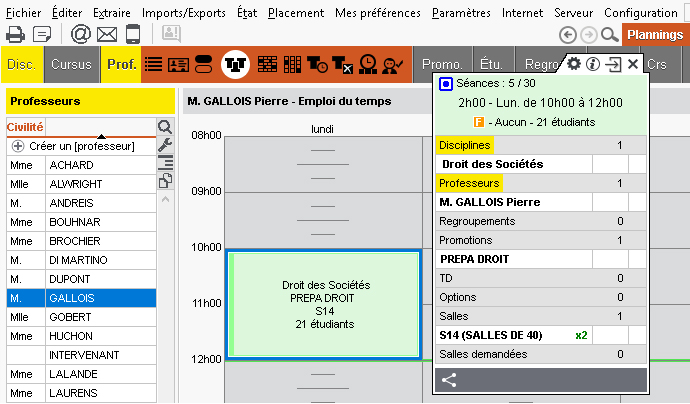Screen dimensions: 690x404
Task: Click the person with checkmark icon
Action: tap(392, 65)
